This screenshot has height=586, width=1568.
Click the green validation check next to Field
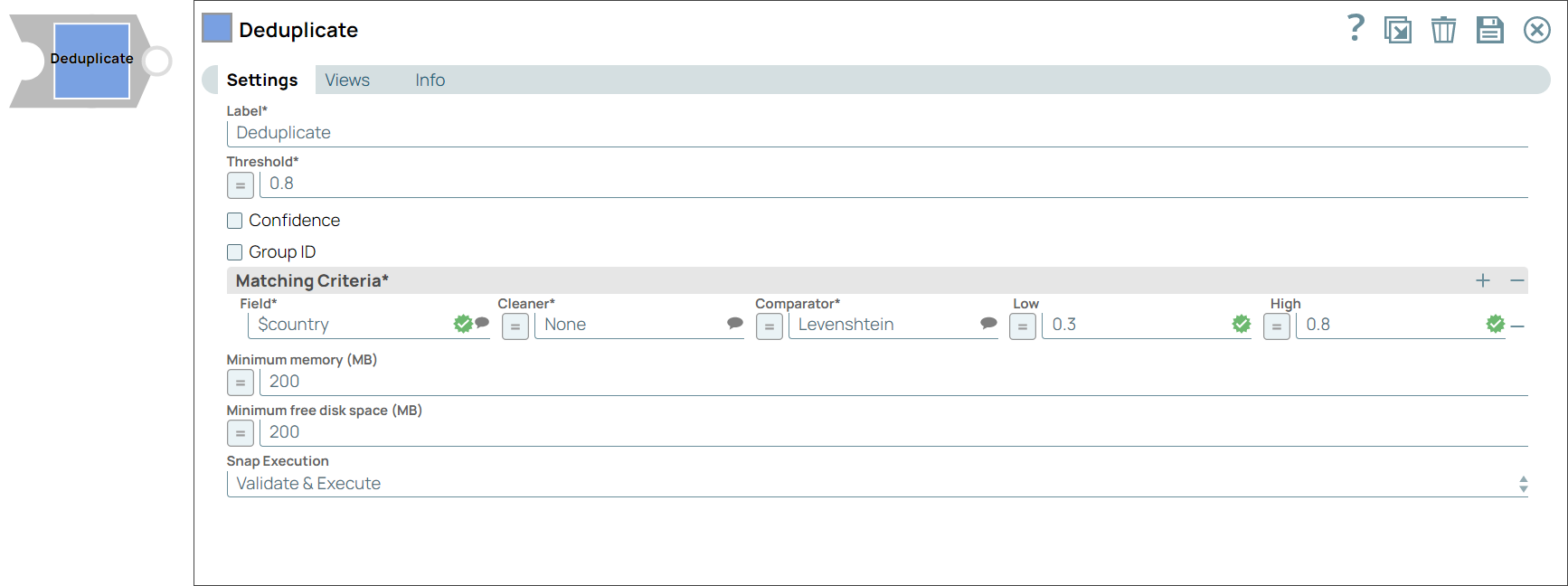pos(463,324)
